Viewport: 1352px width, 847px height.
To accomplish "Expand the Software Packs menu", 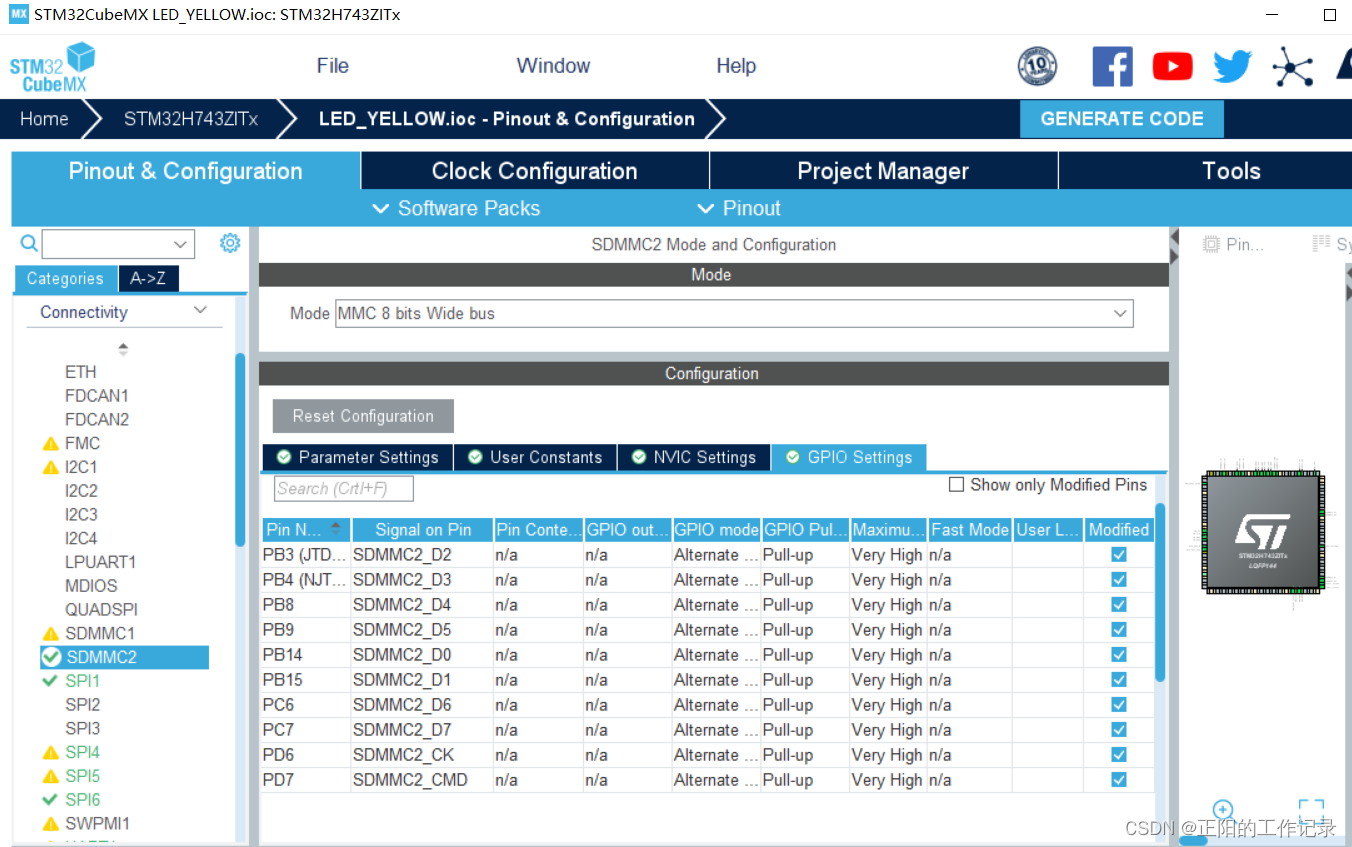I will [456, 208].
